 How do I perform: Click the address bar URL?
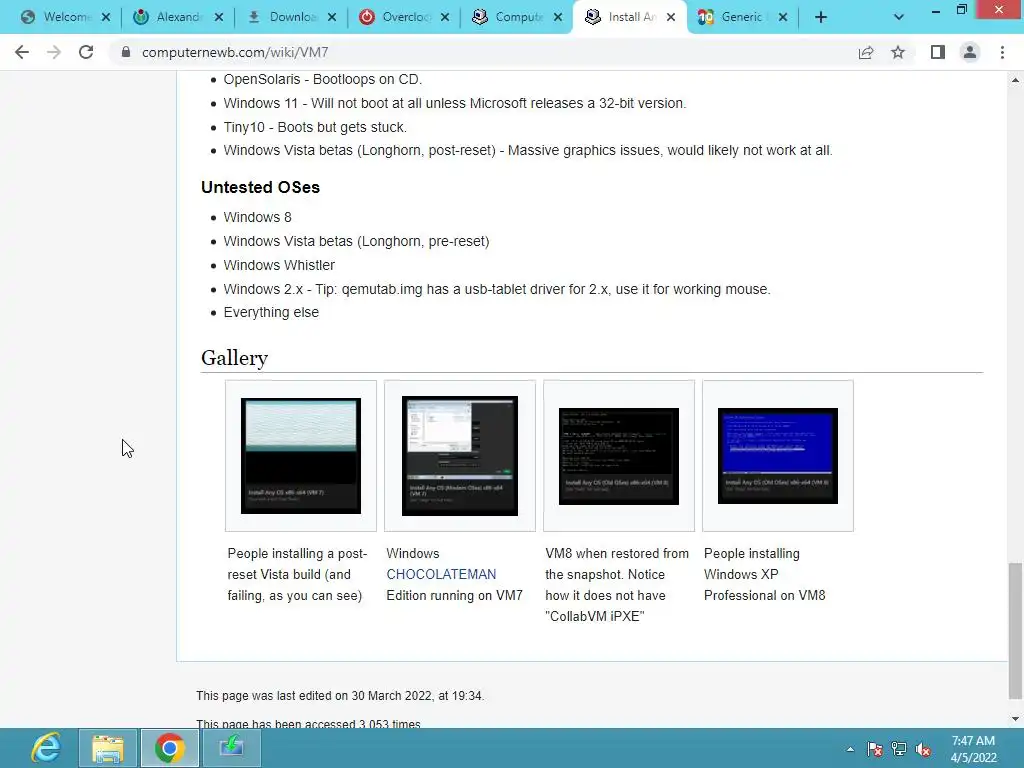(235, 52)
